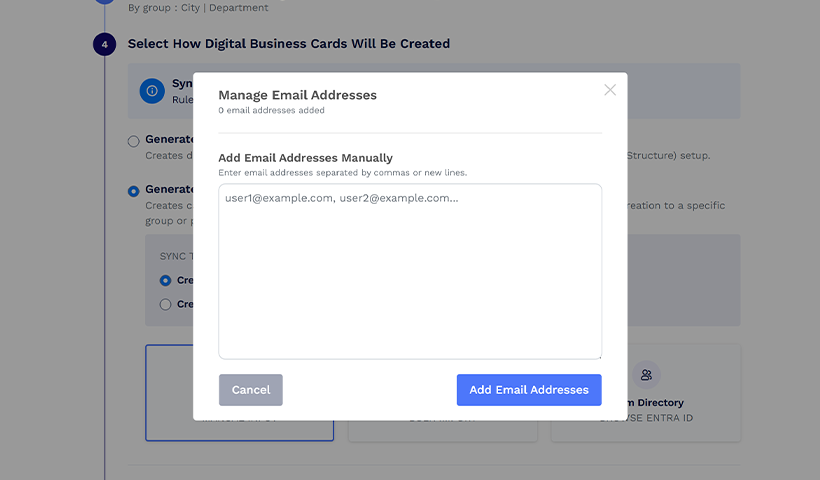
Task: Close the Manage Email Addresses dialog
Action: pyautogui.click(x=610, y=90)
